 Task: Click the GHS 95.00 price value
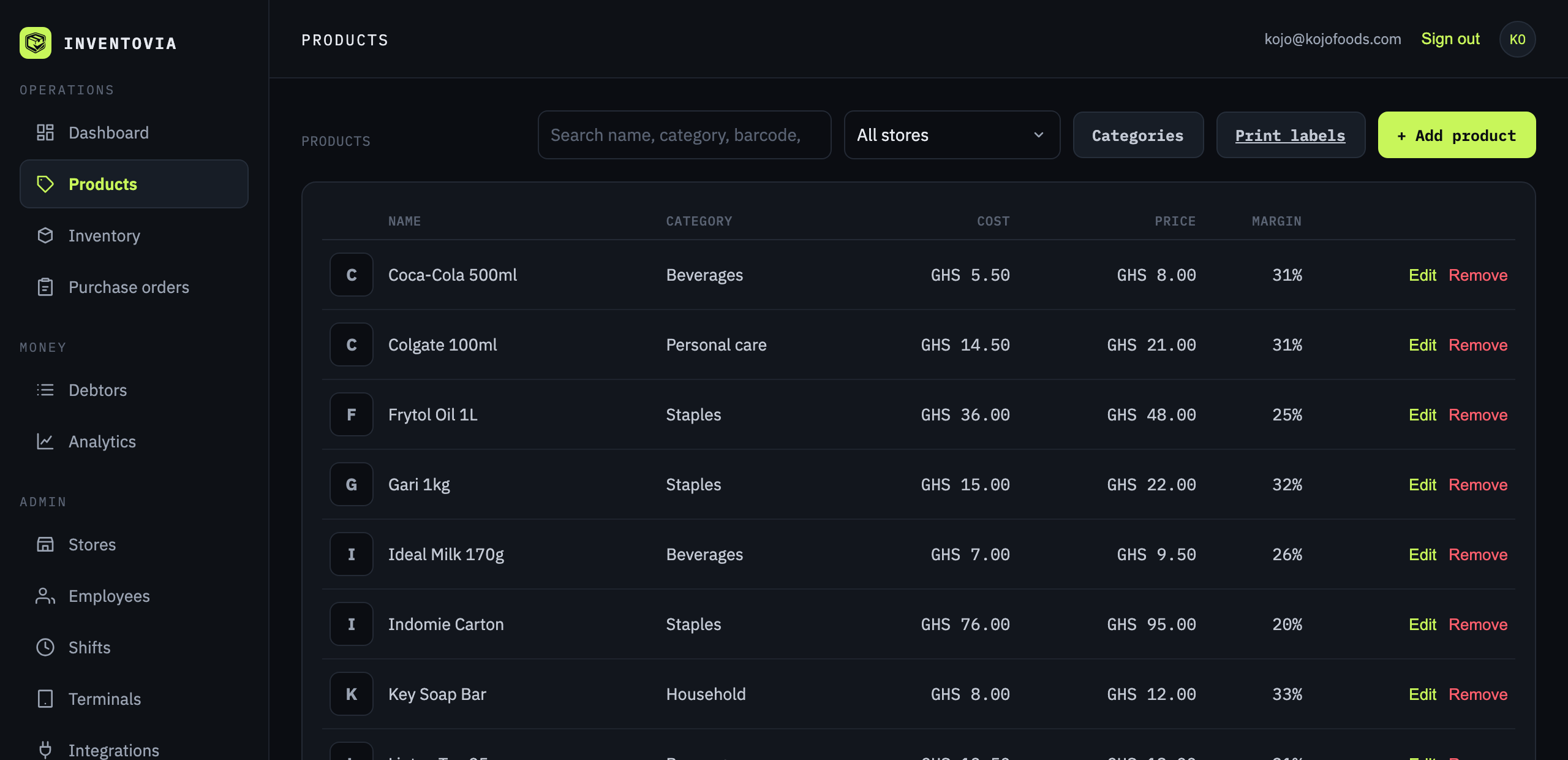pyautogui.click(x=1151, y=625)
